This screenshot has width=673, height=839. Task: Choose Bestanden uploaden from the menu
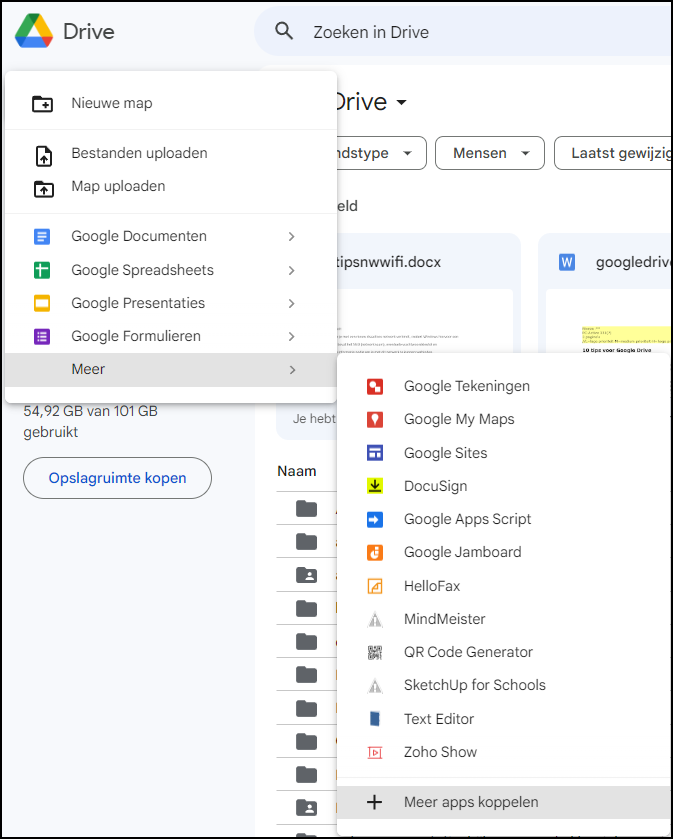[x=171, y=153]
